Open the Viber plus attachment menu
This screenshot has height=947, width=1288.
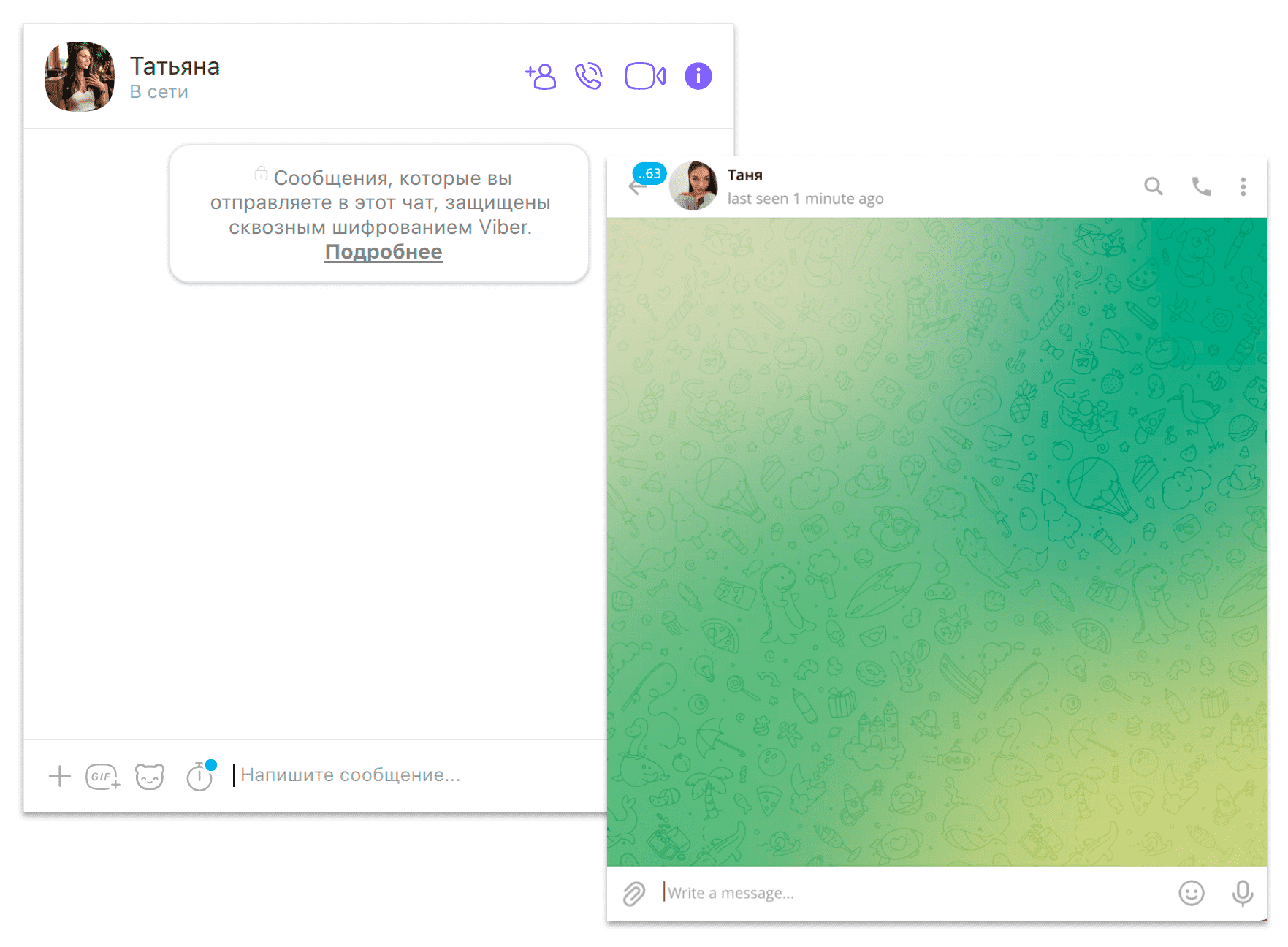pyautogui.click(x=60, y=776)
